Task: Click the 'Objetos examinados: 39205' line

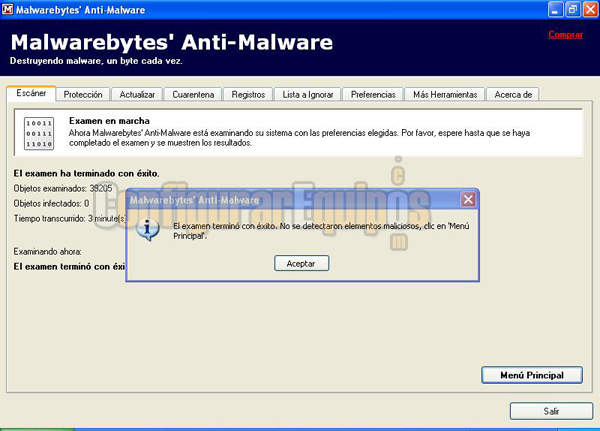Action: tap(63, 188)
